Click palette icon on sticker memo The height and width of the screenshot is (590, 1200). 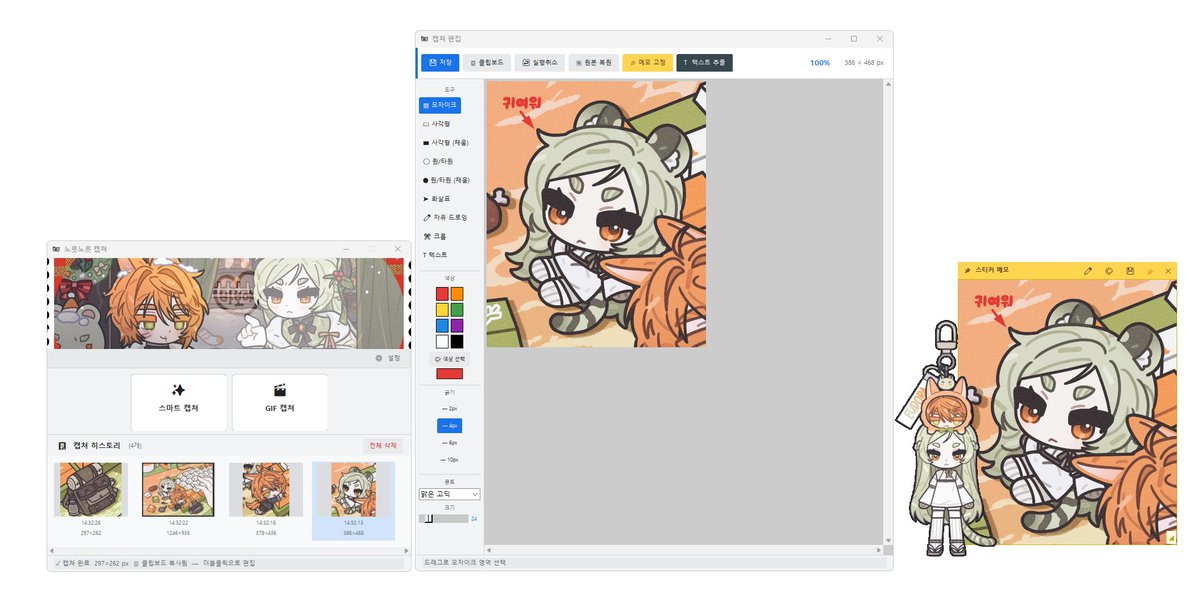pos(1109,271)
